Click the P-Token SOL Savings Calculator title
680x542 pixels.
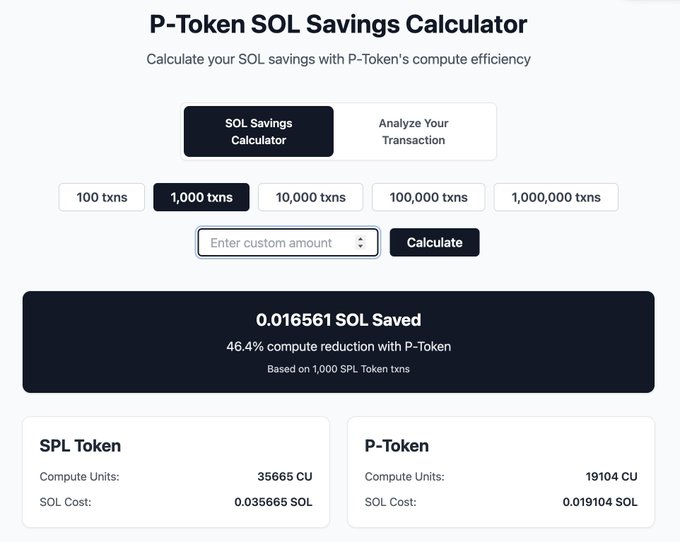click(338, 24)
